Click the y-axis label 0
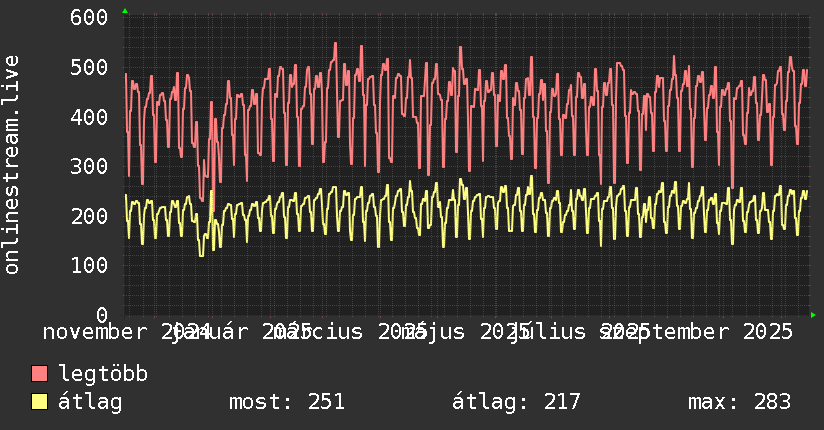Image resolution: width=824 pixels, height=430 pixels. click(102, 315)
